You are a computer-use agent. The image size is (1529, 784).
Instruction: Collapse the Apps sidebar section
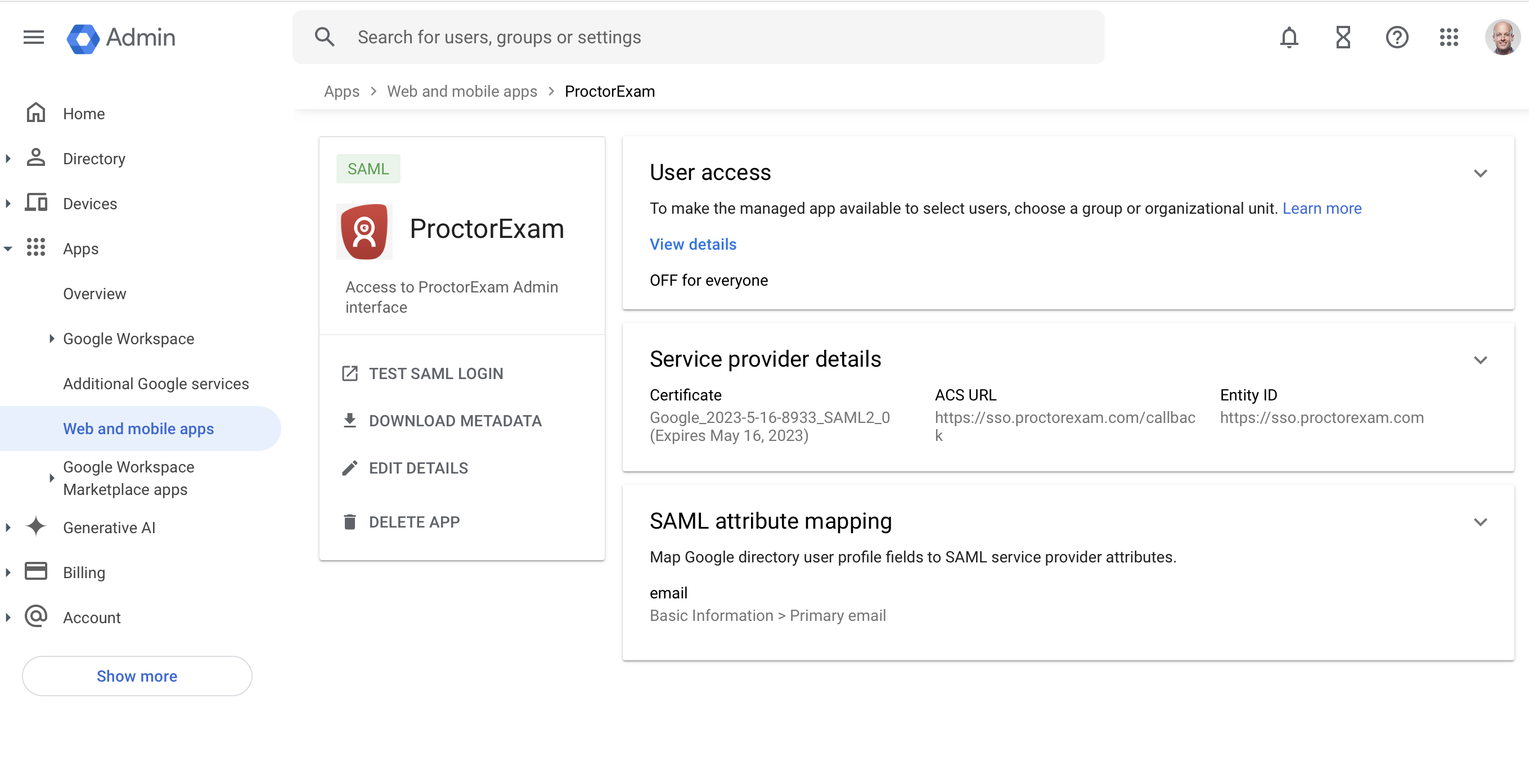tap(8, 249)
